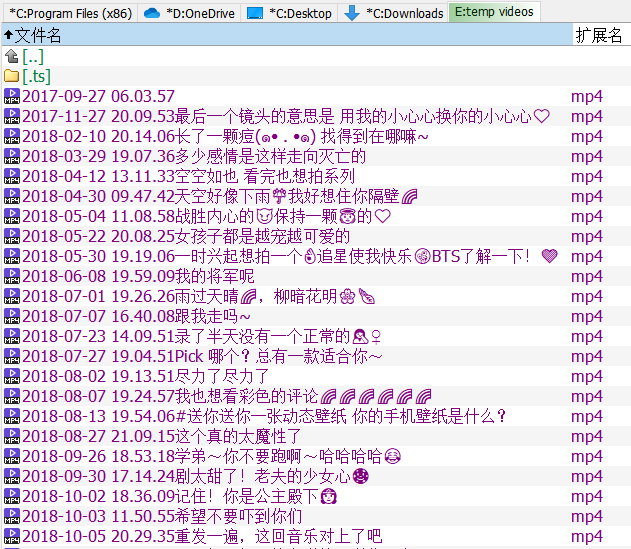
Task: Select file 2018-04-30 09.47.42天空好像下雨
Action: 220,196
